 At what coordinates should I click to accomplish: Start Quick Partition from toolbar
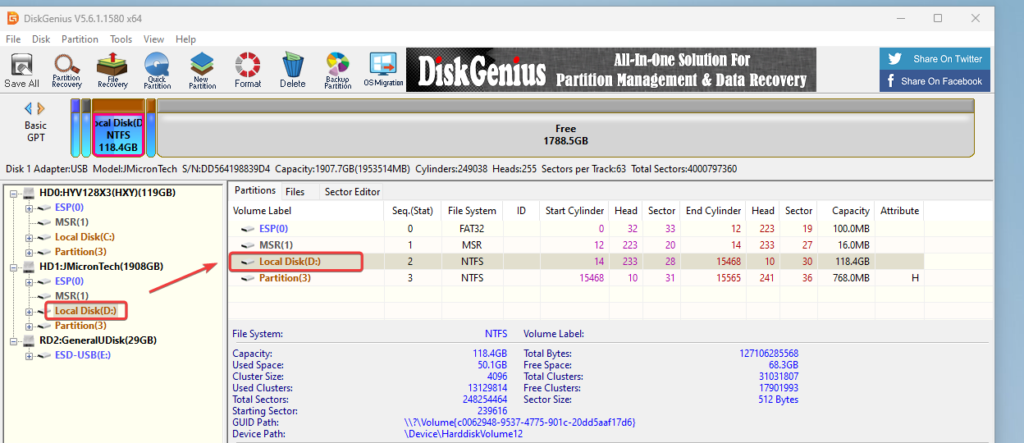point(157,71)
